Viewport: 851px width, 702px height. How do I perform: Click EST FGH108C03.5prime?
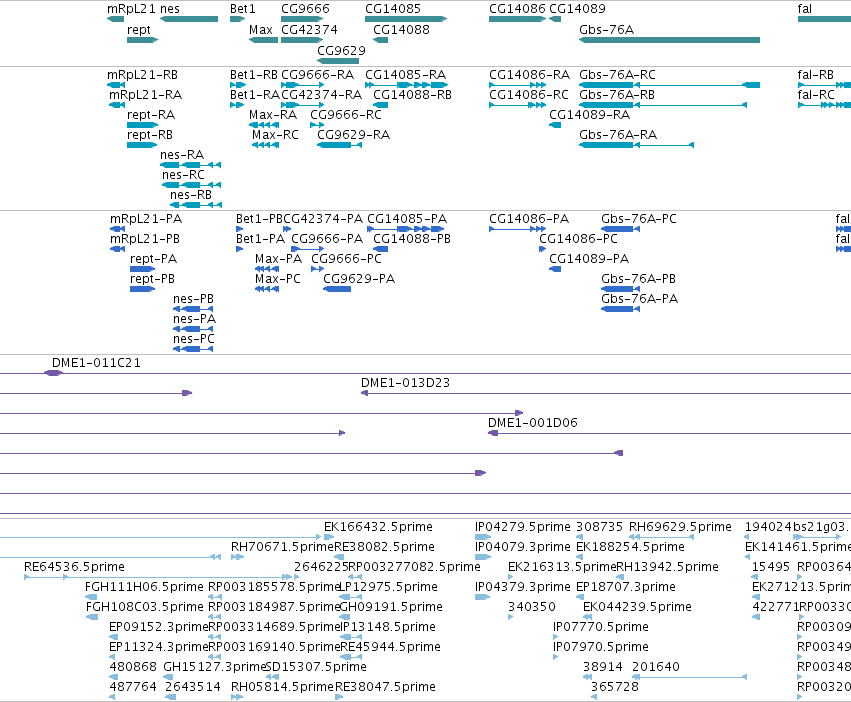(x=144, y=607)
